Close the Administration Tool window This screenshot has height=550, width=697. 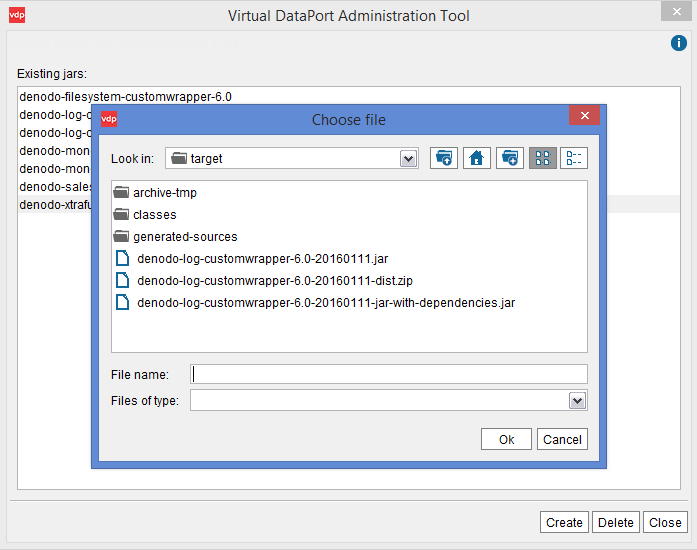pos(677,12)
